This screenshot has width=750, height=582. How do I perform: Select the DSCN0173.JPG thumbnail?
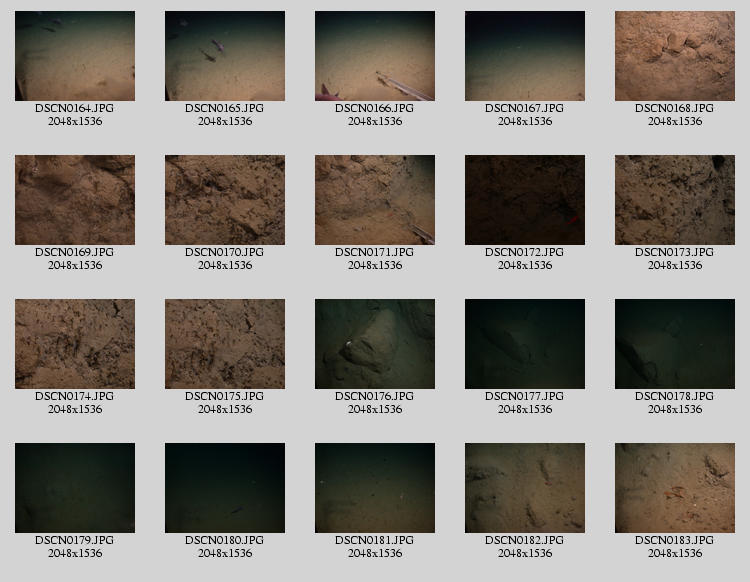(675, 200)
